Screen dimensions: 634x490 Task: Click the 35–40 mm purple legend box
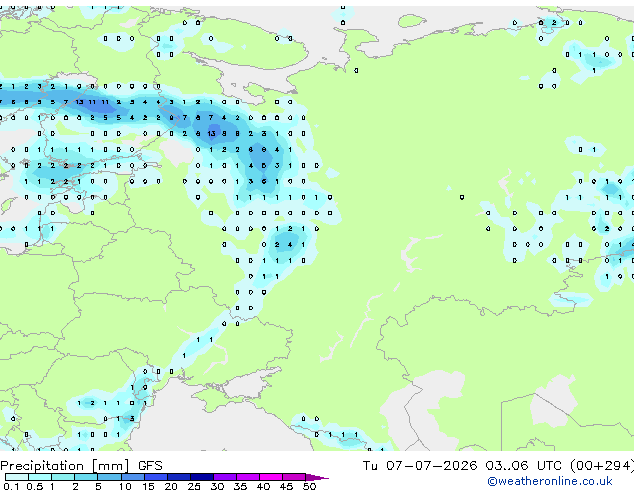point(248,477)
